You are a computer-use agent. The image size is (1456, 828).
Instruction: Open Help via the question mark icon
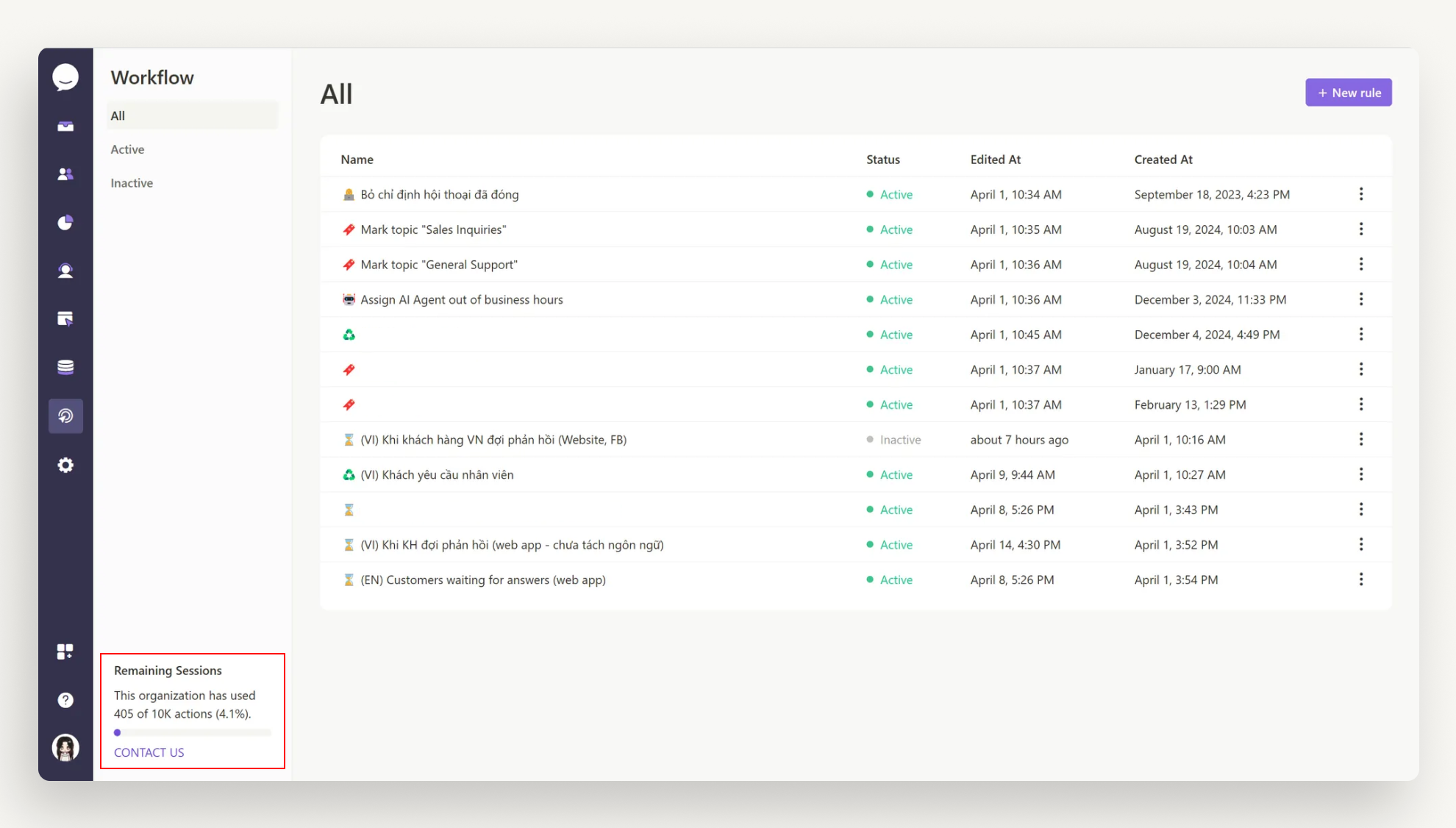(x=65, y=699)
